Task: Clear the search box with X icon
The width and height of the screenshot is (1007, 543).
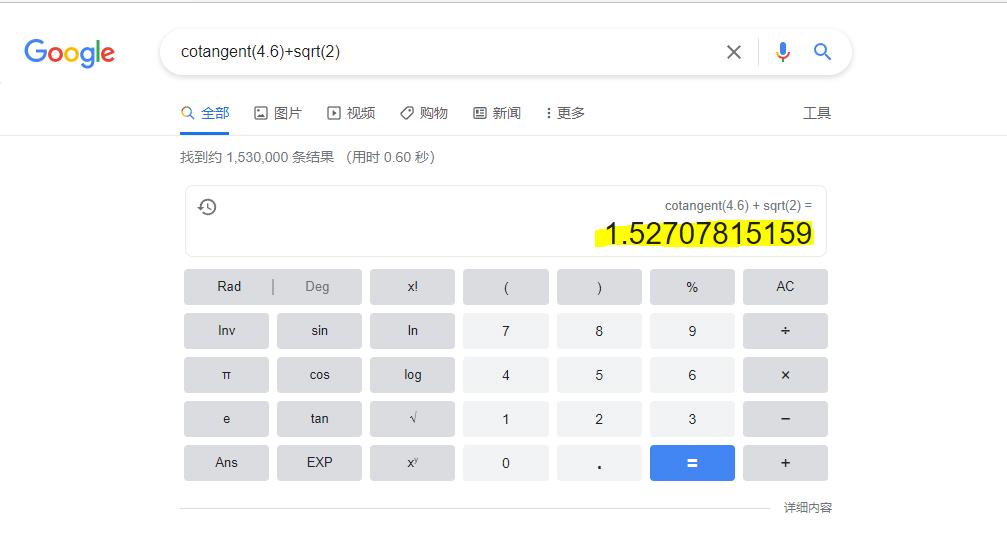Action: point(734,52)
